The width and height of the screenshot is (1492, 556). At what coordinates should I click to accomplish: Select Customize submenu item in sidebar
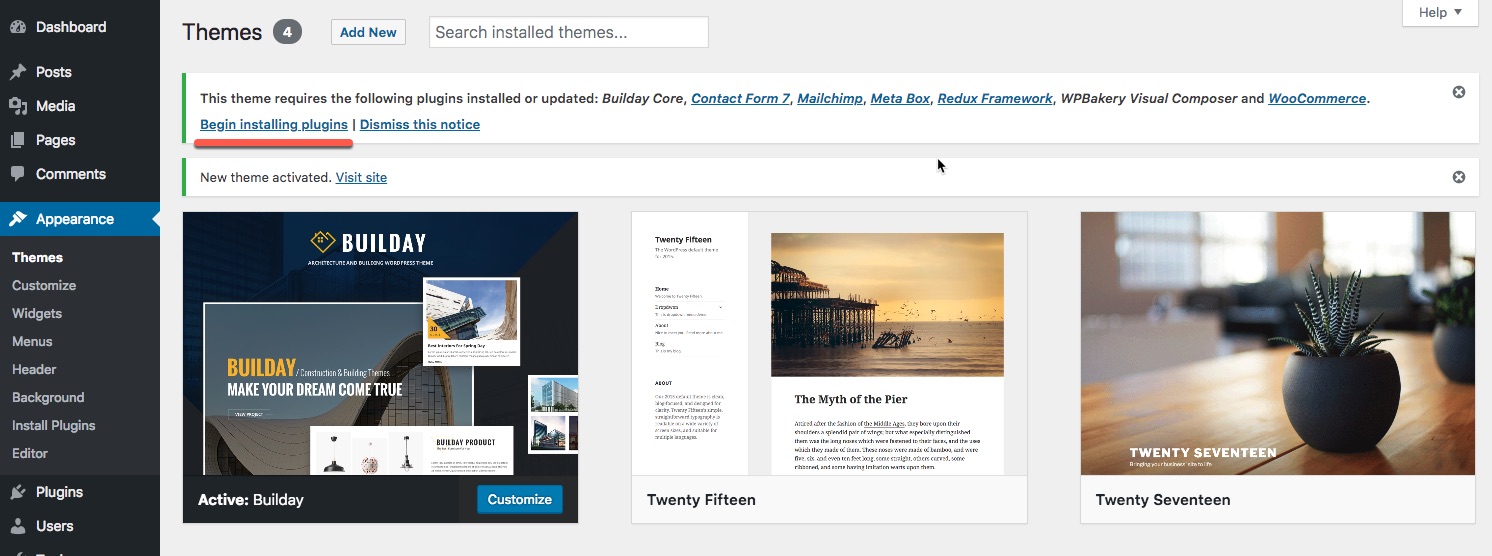click(44, 285)
